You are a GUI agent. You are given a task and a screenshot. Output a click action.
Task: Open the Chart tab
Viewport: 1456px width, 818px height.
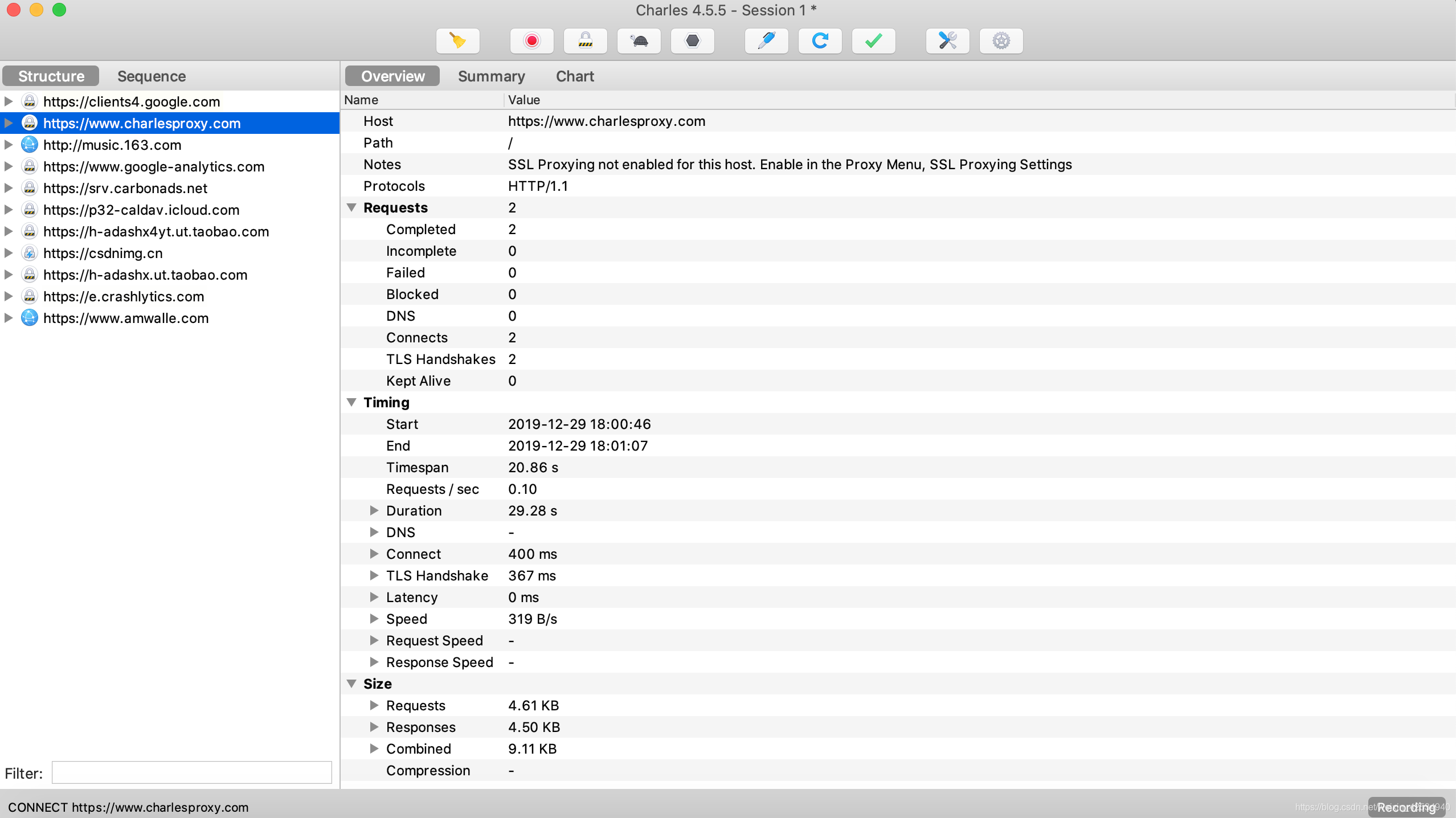(x=575, y=76)
